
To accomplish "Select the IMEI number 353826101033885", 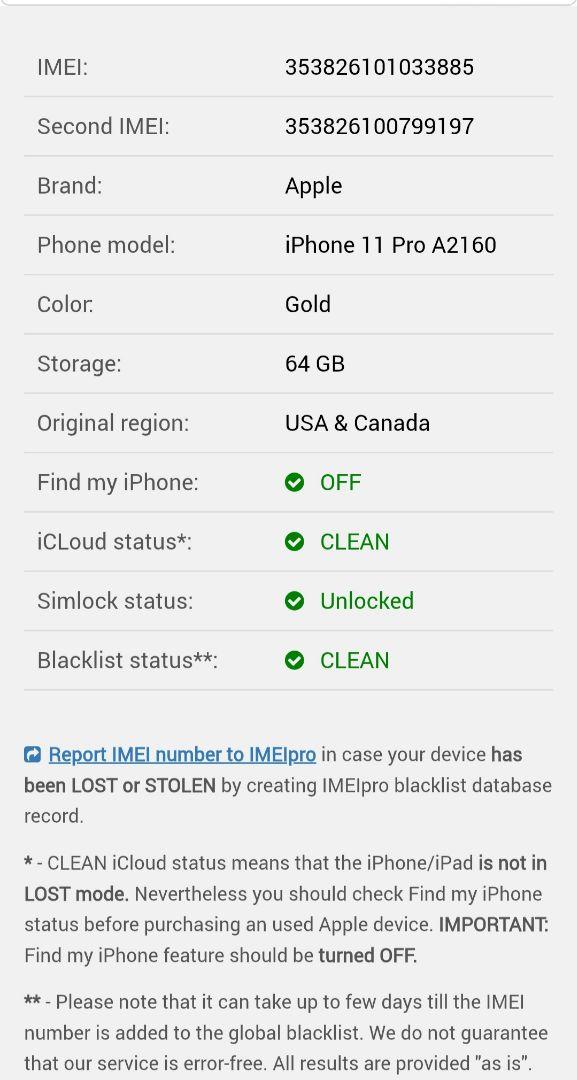I will (379, 68).
